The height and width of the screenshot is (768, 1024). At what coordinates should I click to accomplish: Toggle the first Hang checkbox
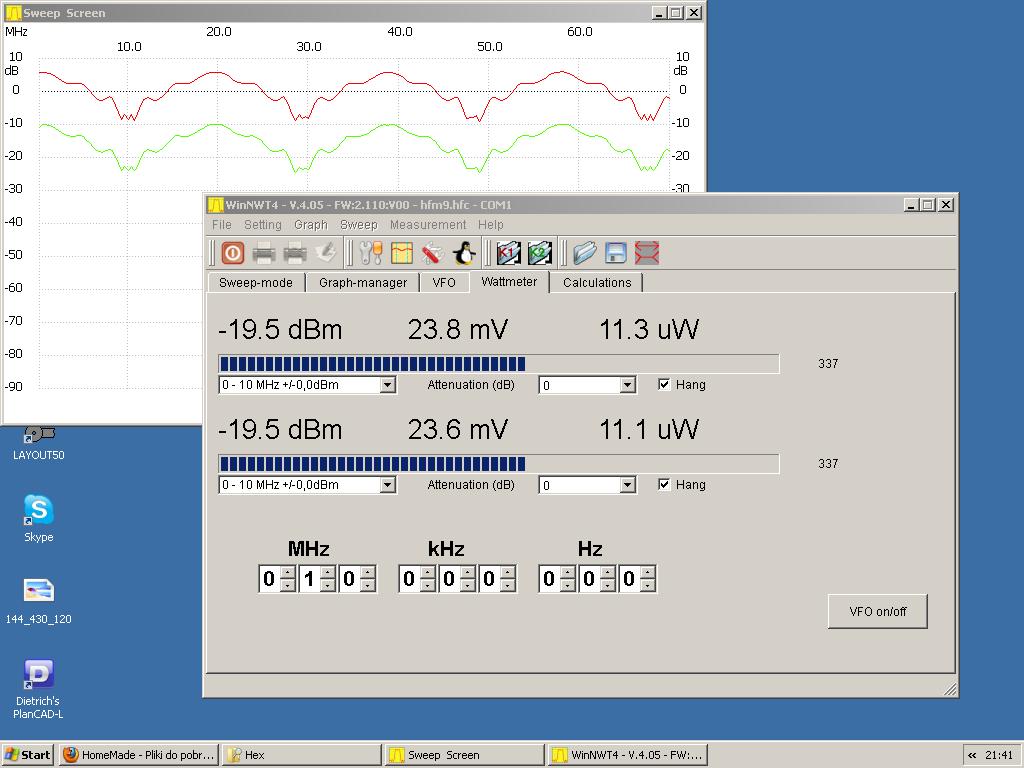point(664,385)
